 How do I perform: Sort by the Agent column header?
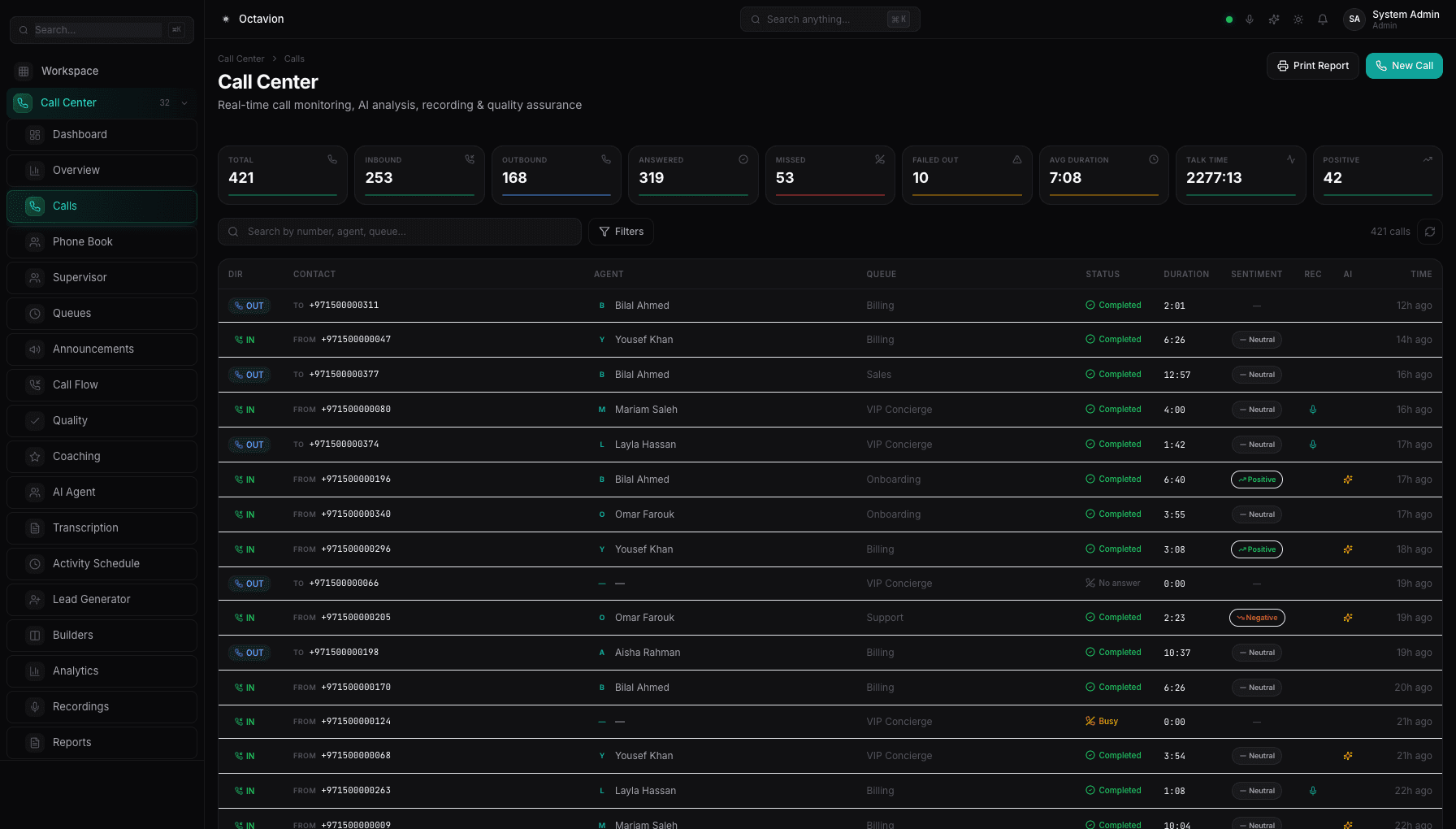[x=609, y=275]
